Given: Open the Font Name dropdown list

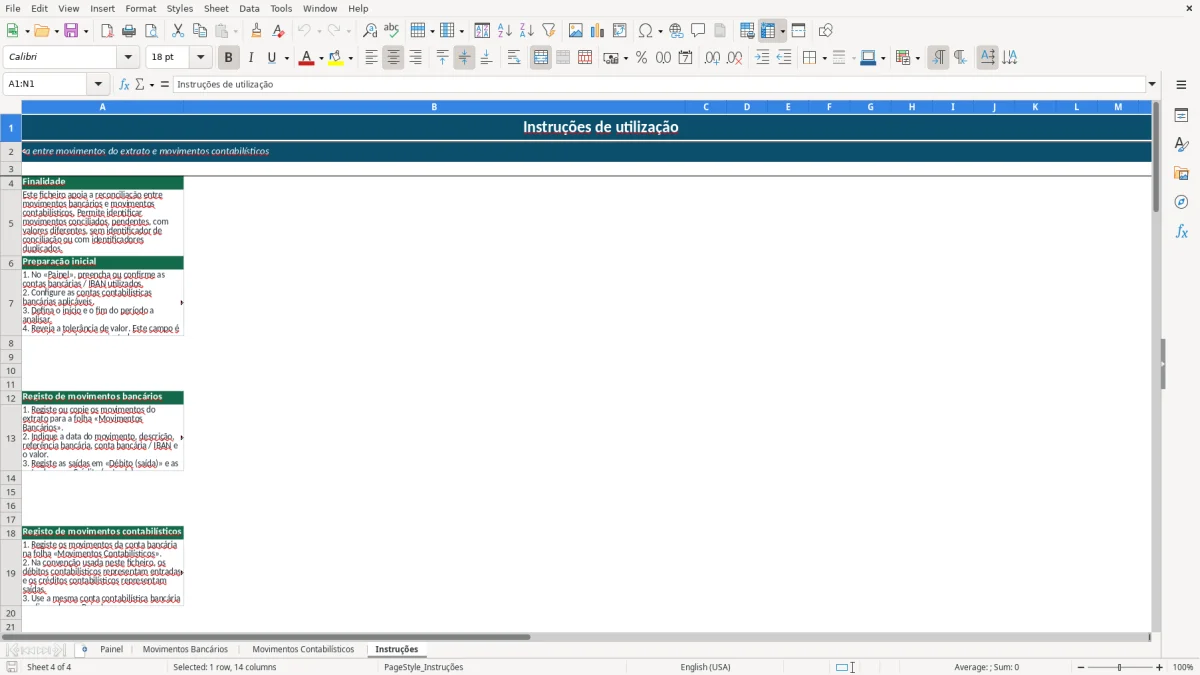Looking at the screenshot, I should tap(128, 58).
